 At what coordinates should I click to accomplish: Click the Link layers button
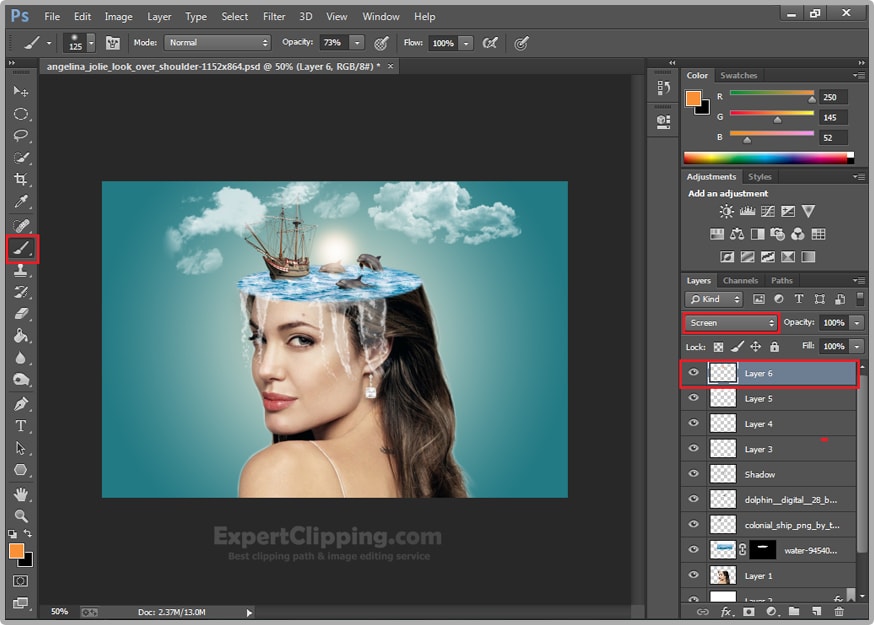coord(704,611)
